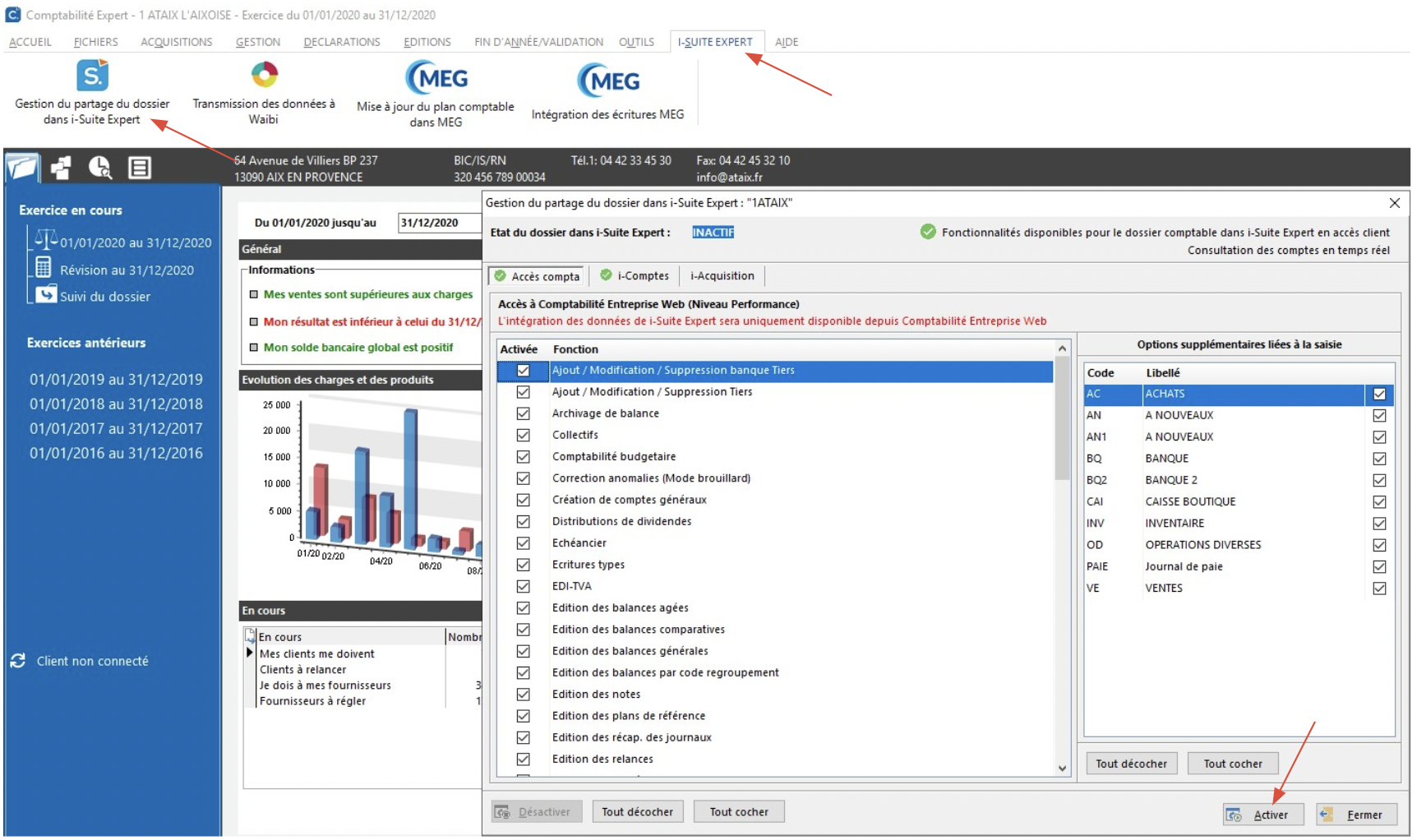Click Tout décocher under the functions list
The width and height of the screenshot is (1417, 840).
click(637, 811)
